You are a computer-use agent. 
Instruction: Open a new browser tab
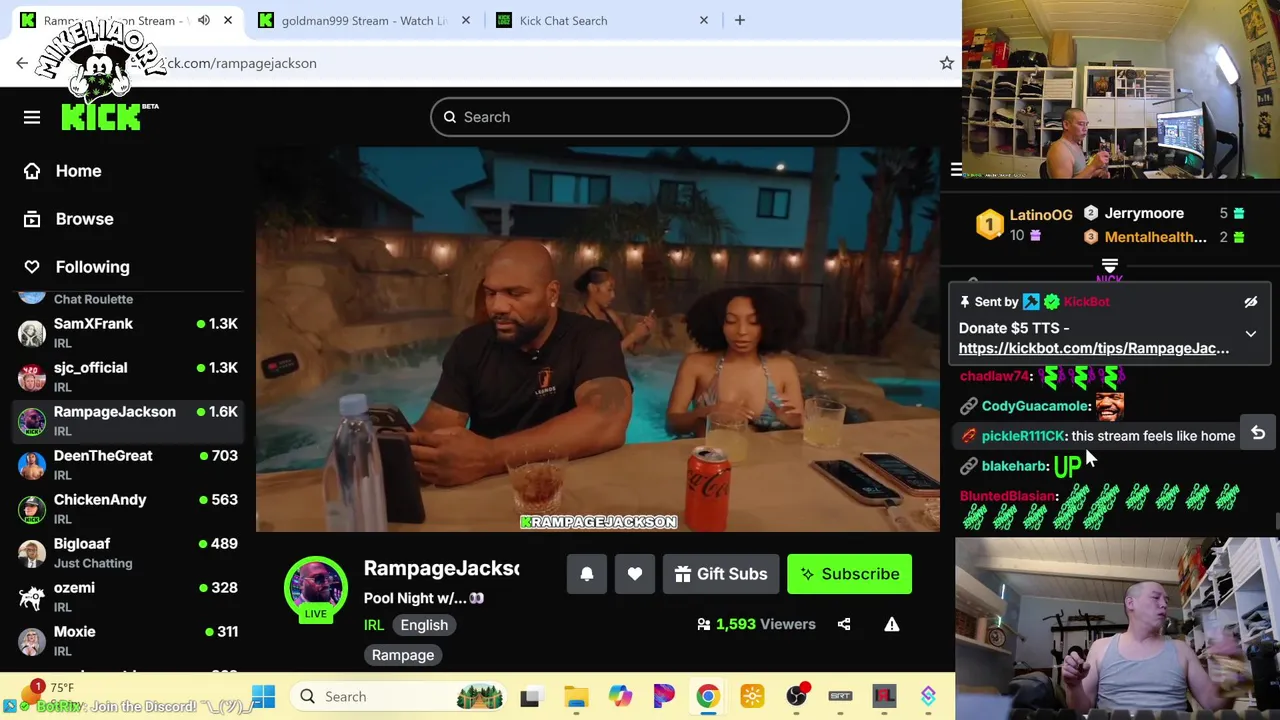[x=740, y=20]
